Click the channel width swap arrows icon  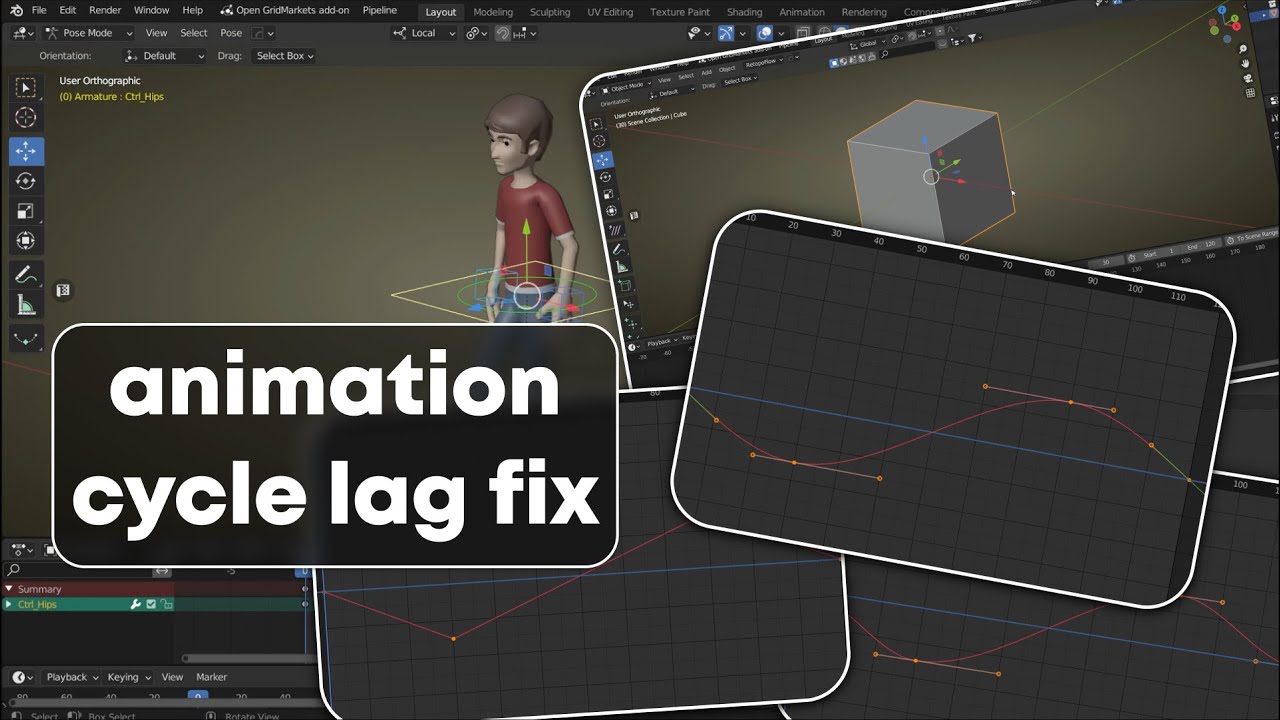(x=161, y=571)
